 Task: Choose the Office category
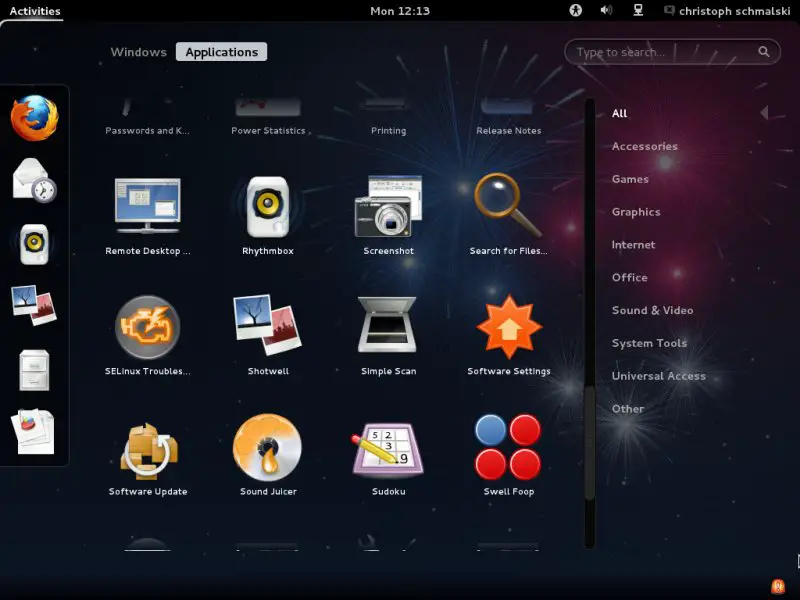(630, 278)
